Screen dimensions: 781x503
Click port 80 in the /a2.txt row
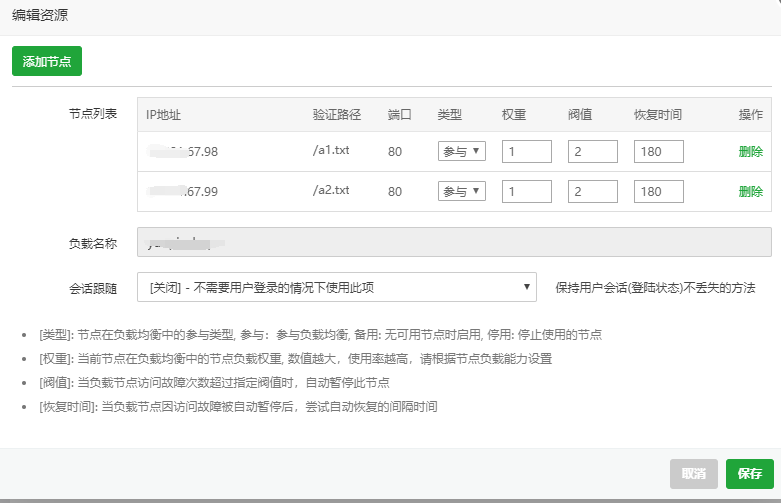pos(395,191)
